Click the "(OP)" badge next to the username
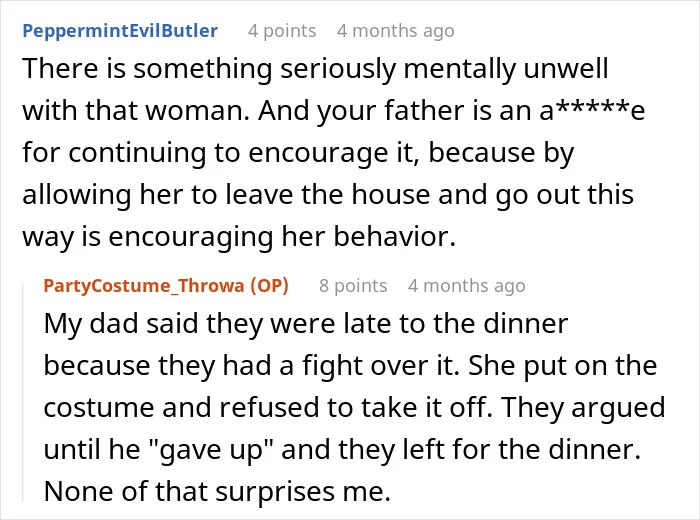 (x=269, y=286)
